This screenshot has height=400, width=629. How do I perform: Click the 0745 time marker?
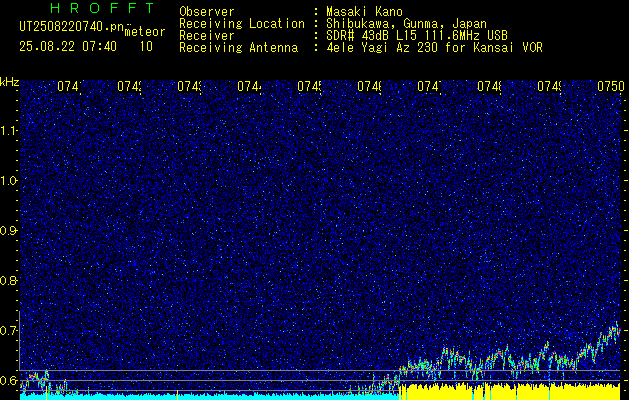[309, 86]
